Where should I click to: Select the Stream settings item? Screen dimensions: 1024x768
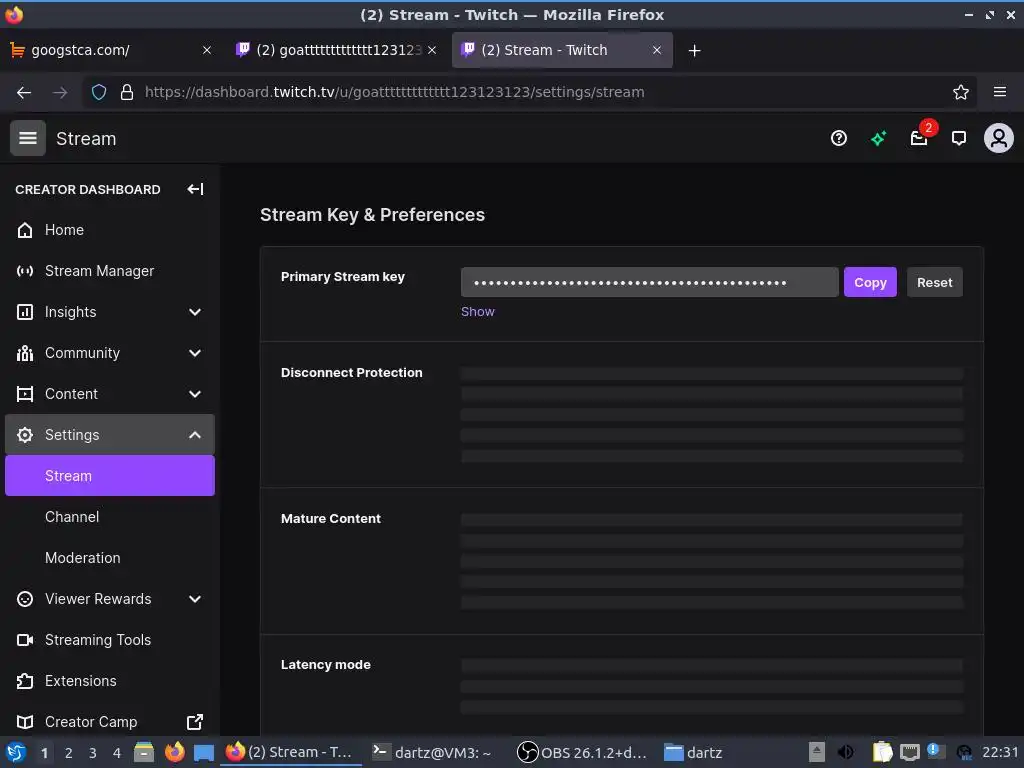point(110,476)
